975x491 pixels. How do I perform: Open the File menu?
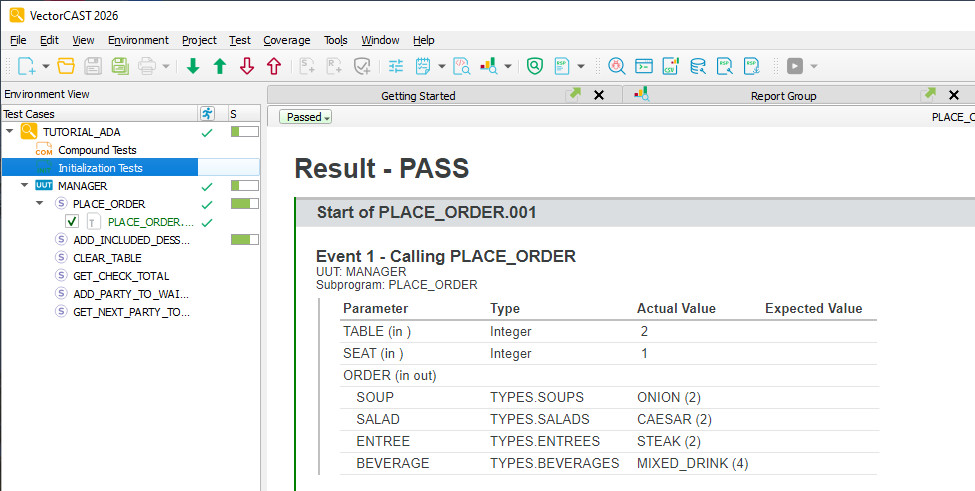point(18,40)
